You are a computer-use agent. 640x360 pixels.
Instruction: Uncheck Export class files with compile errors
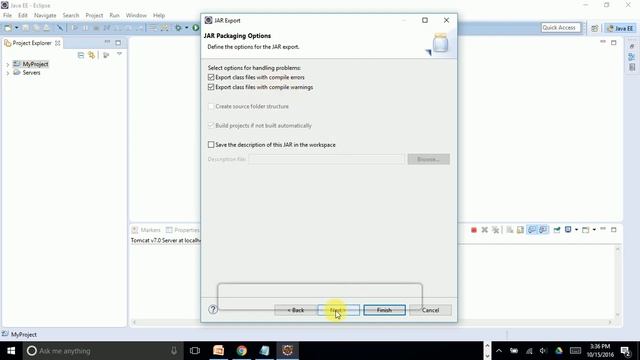coord(211,77)
